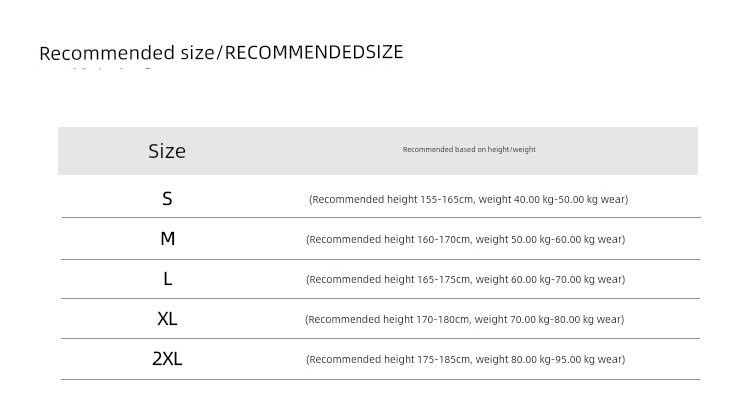Click the bottom border under the 2XL row

(380, 379)
